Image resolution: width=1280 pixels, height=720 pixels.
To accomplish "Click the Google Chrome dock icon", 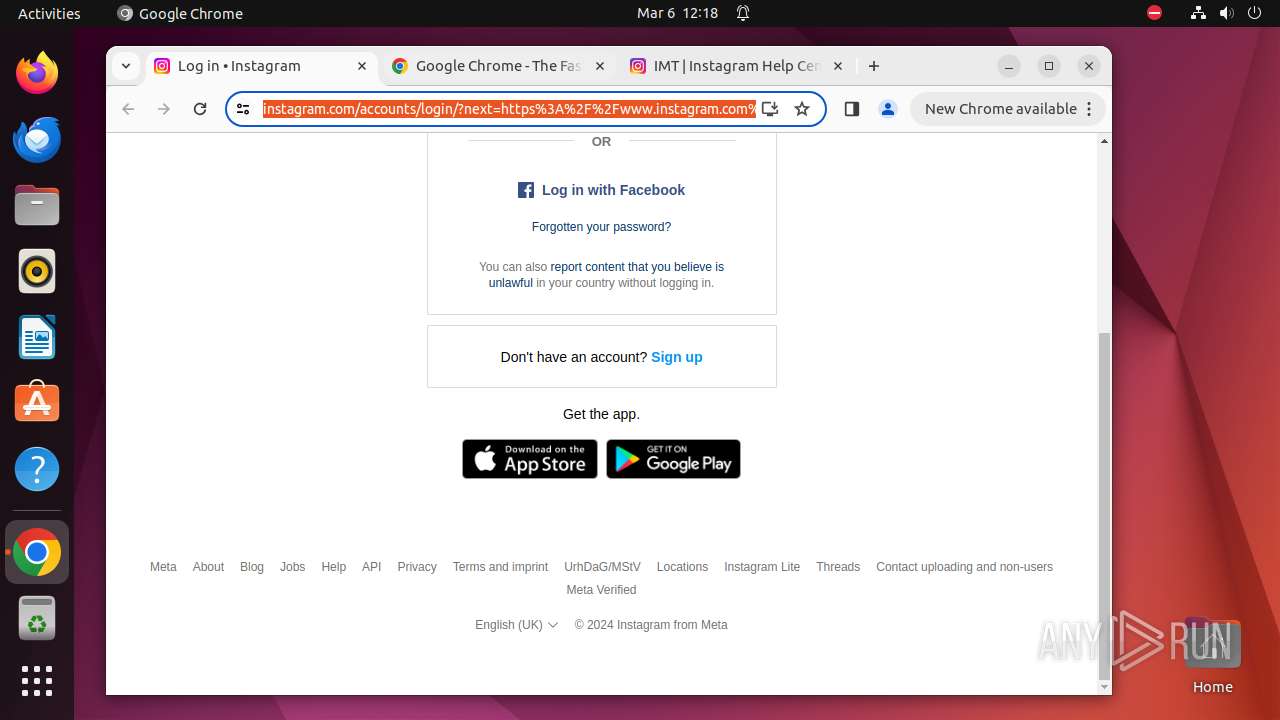I will pyautogui.click(x=37, y=552).
